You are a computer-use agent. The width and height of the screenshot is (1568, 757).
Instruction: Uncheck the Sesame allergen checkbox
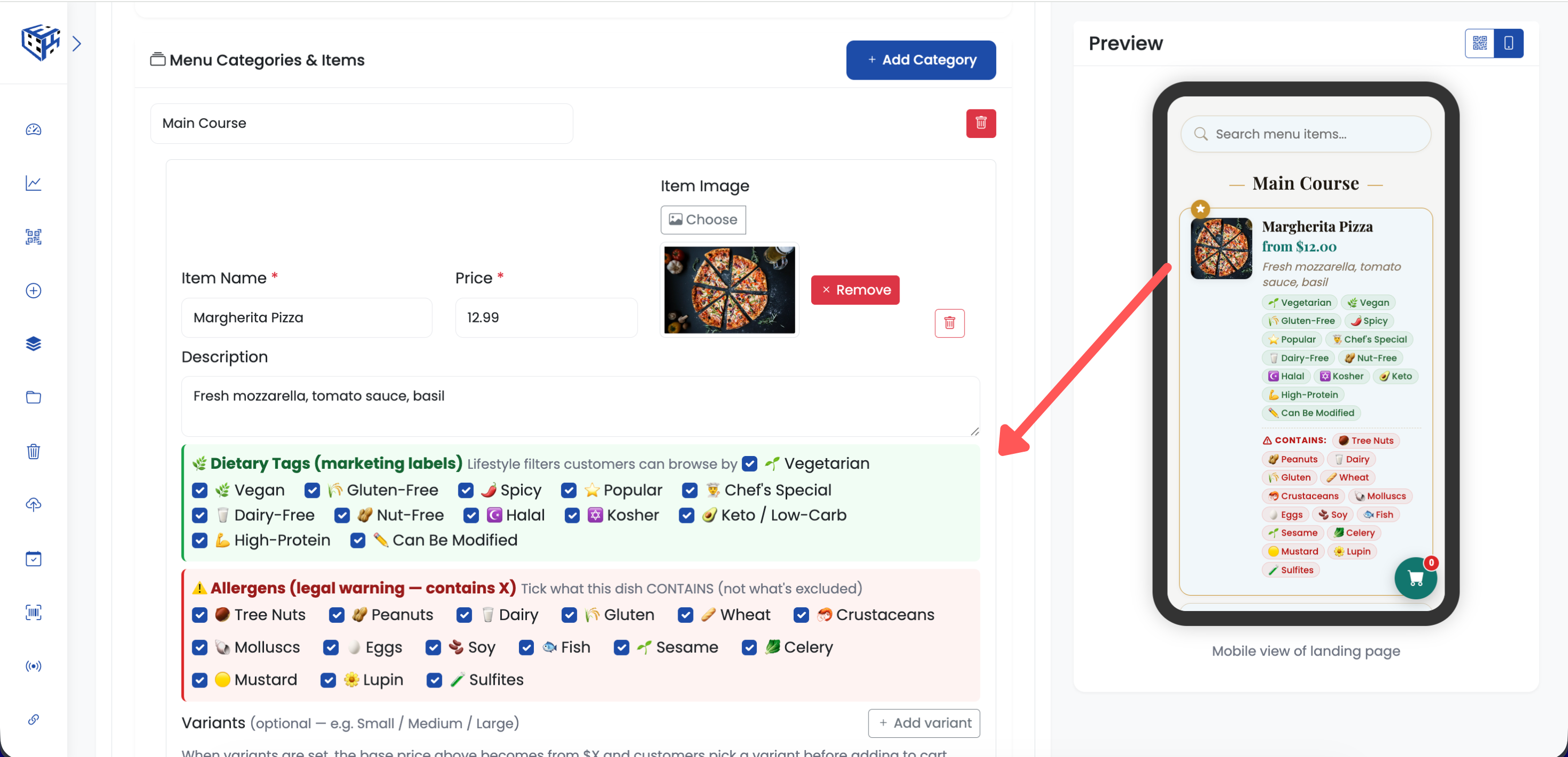(x=622, y=647)
